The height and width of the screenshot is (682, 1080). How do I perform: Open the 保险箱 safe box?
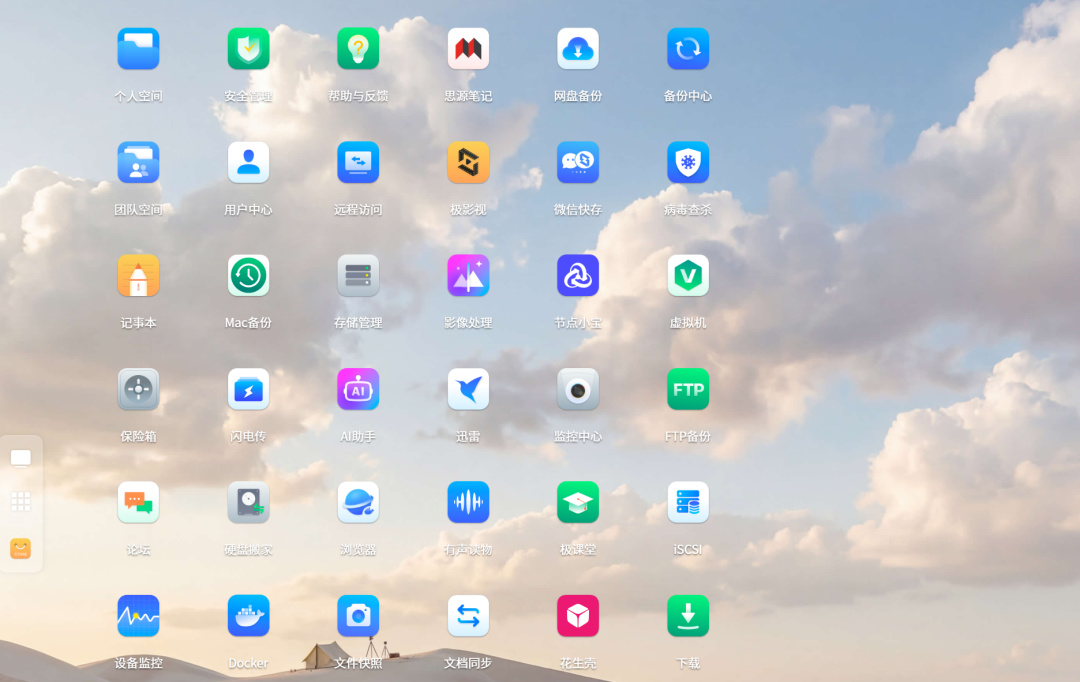138,389
